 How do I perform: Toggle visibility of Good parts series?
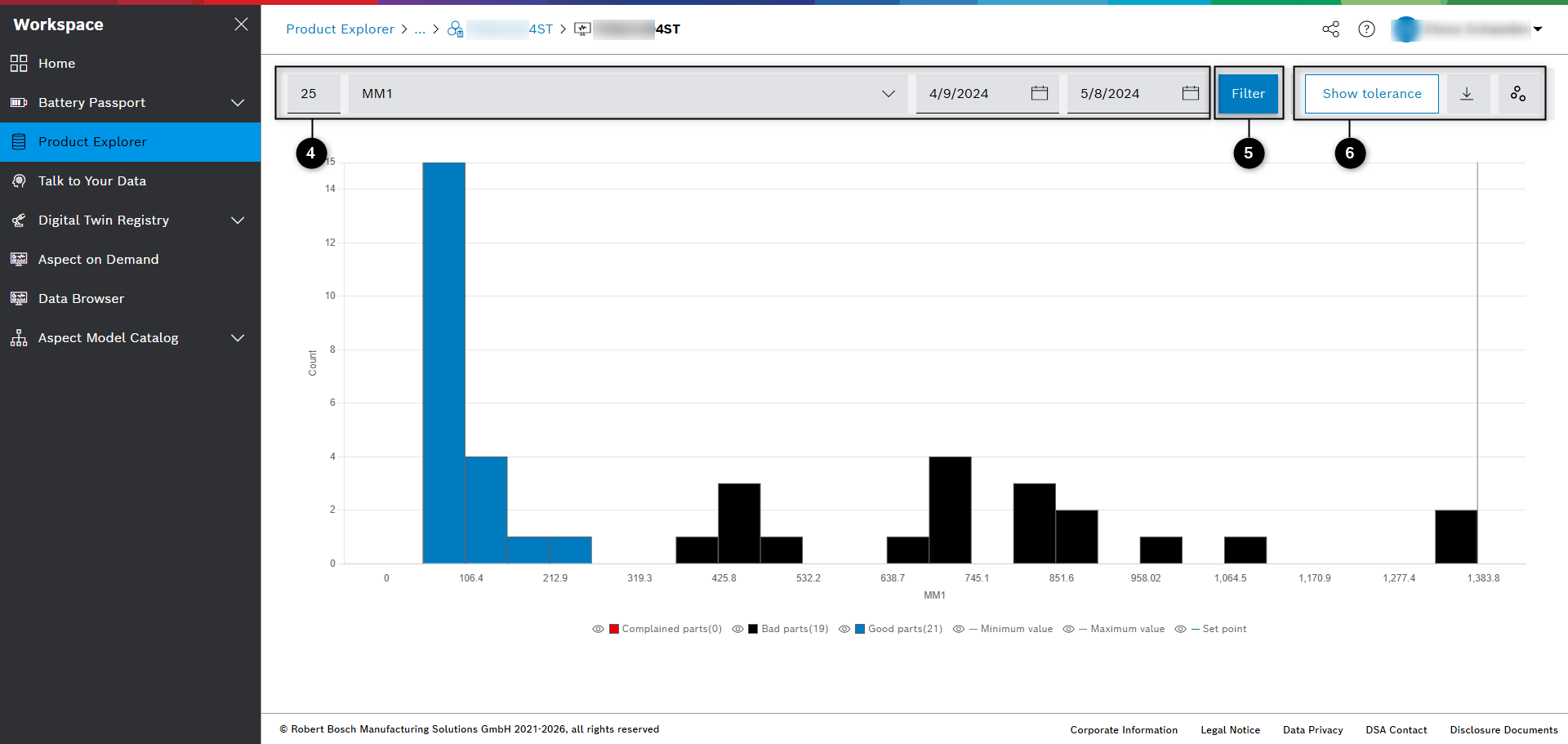(844, 629)
